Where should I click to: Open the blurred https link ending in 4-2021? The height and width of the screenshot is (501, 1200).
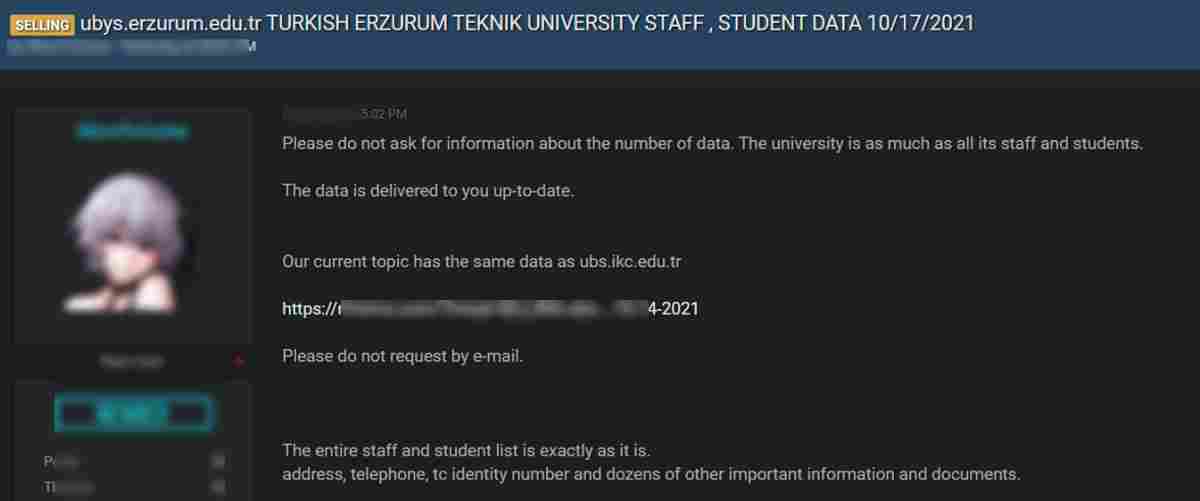(x=490, y=309)
